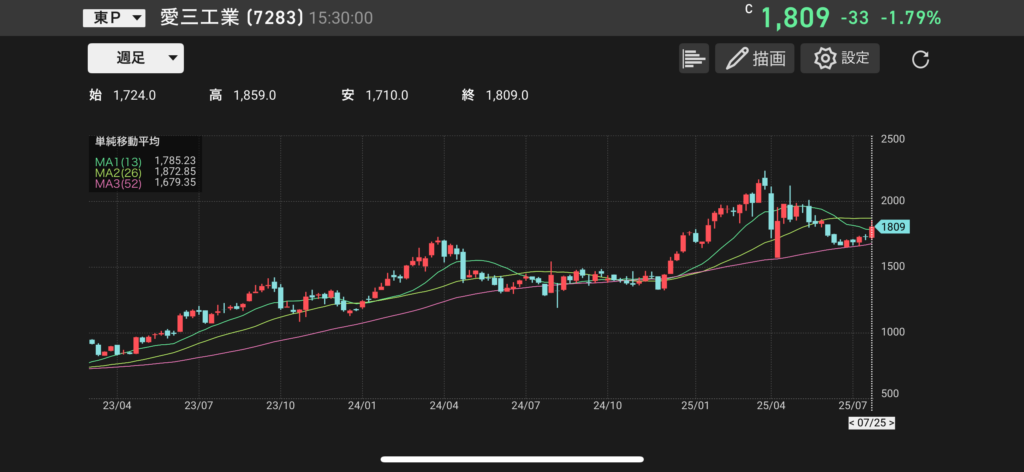Open the 設定 chart settings
Viewport: 1024px width, 472px height.
click(x=840, y=59)
